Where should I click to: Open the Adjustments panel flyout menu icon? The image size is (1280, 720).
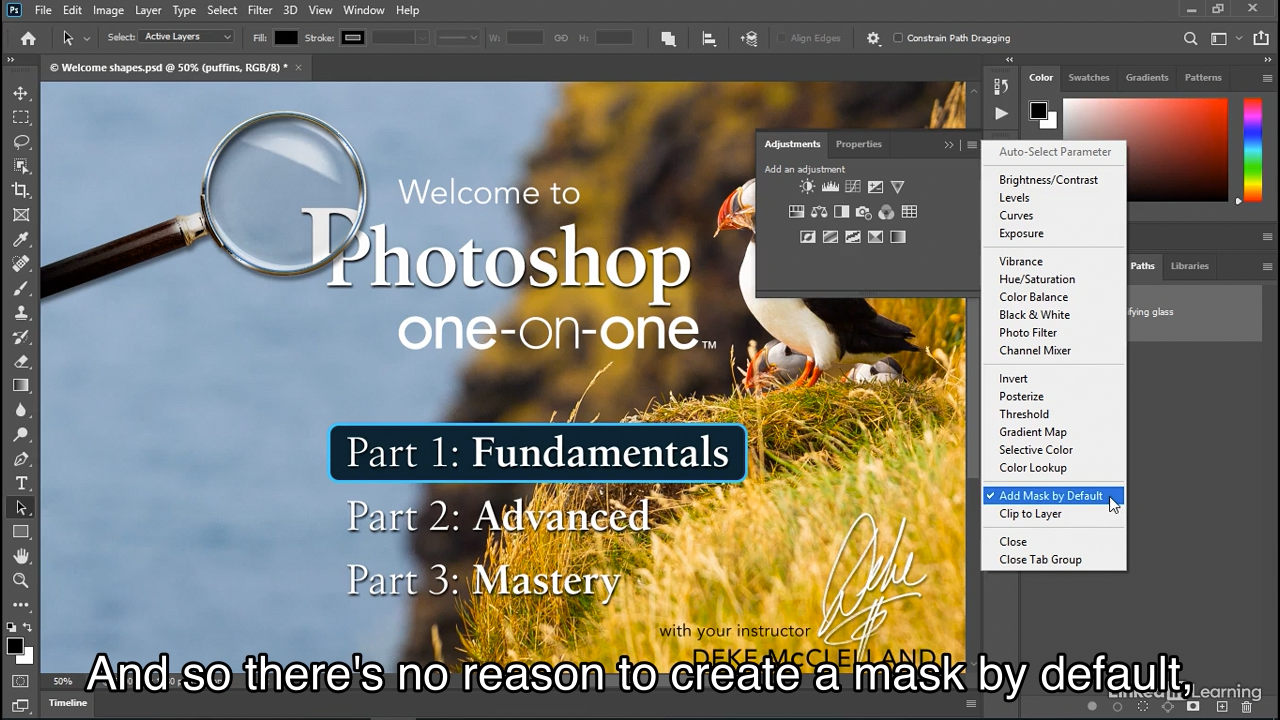(972, 145)
